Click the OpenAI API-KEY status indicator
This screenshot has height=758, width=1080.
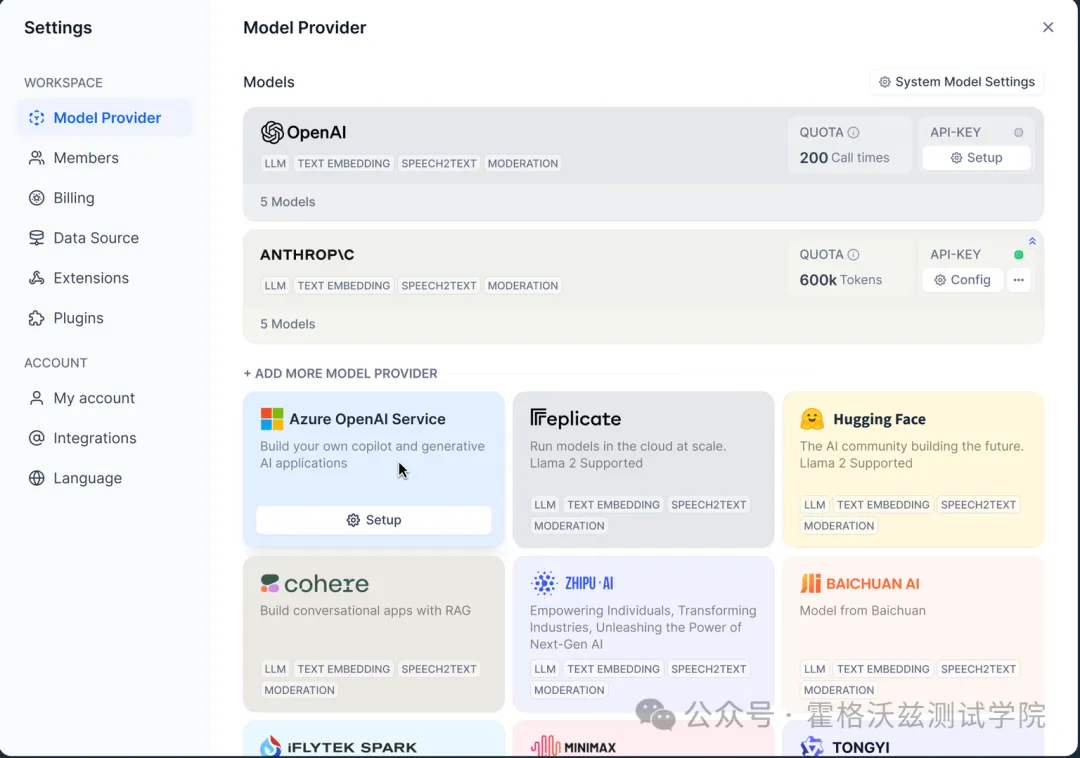coord(1018,132)
